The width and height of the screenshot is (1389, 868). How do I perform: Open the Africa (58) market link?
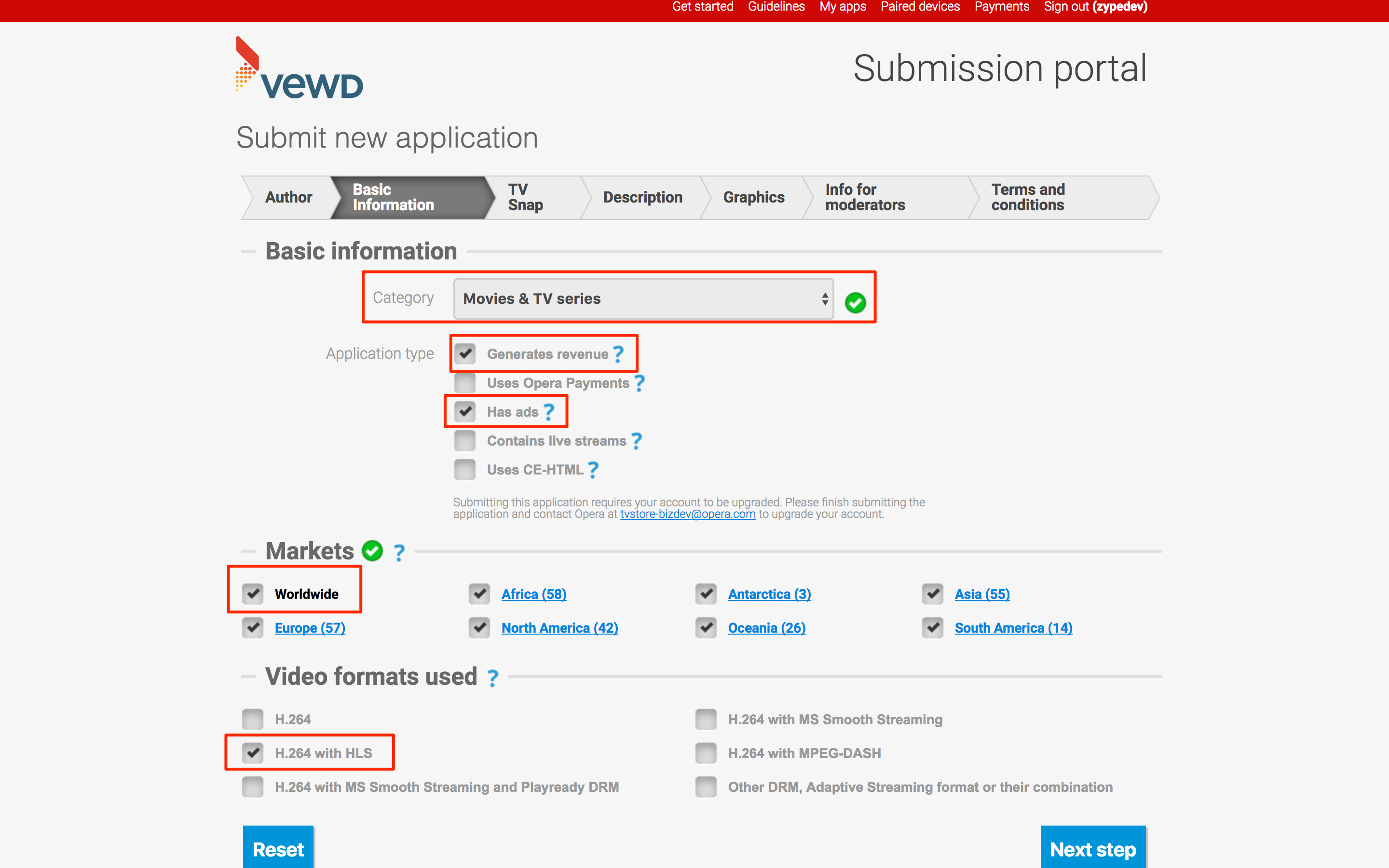tap(533, 594)
